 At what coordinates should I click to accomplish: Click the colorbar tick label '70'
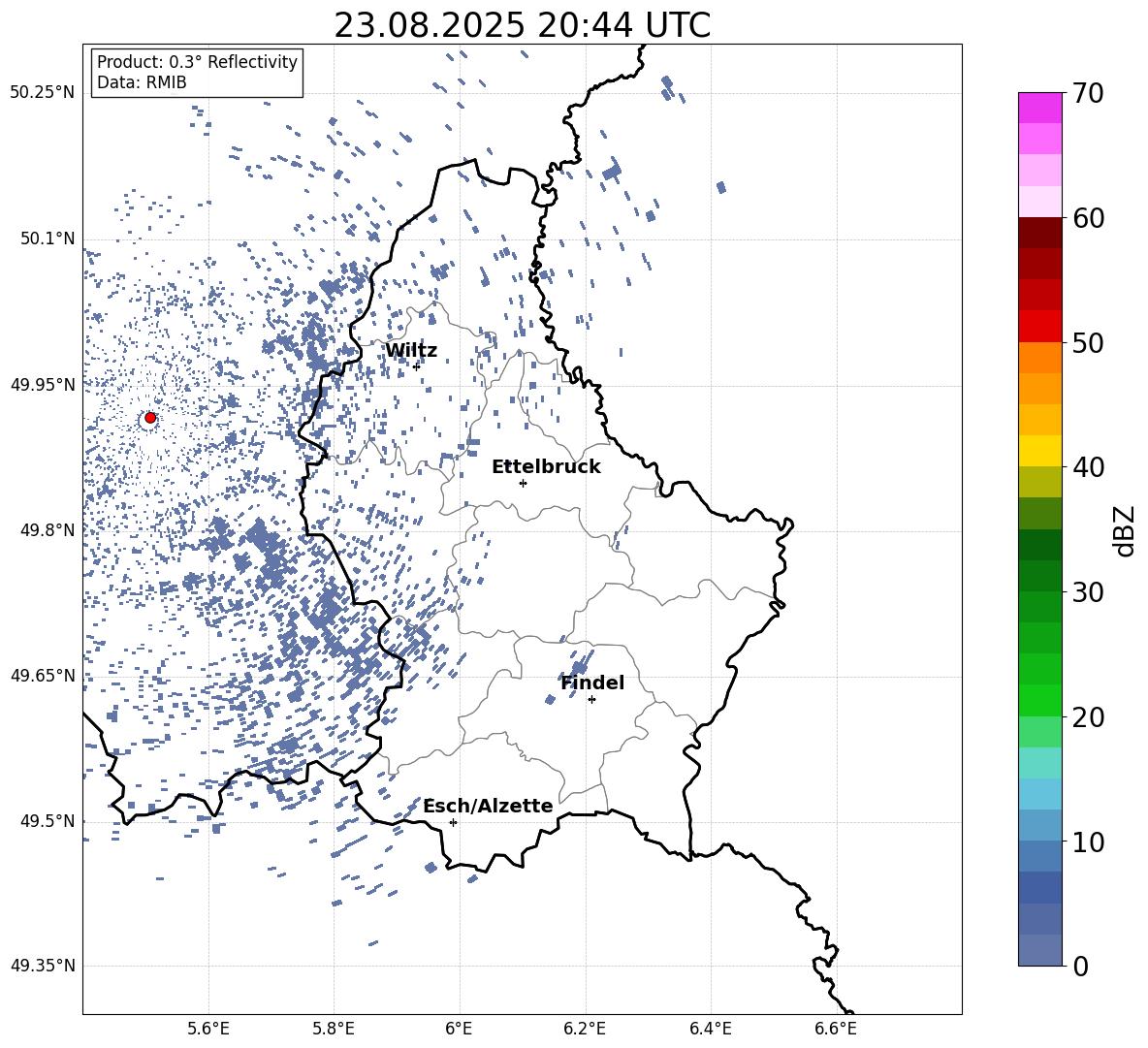click(1088, 94)
